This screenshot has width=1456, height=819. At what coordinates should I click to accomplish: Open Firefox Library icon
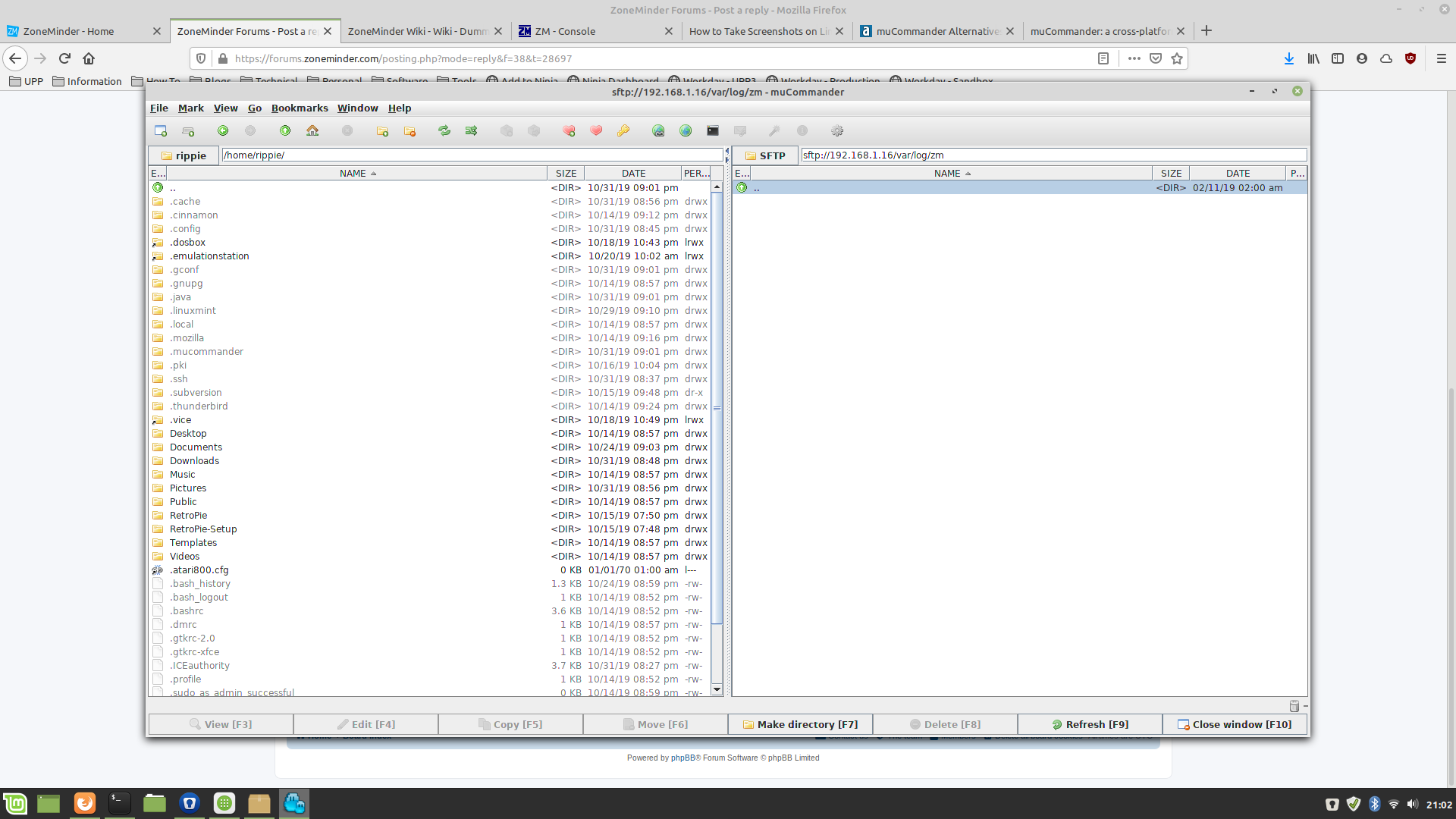tap(1313, 58)
